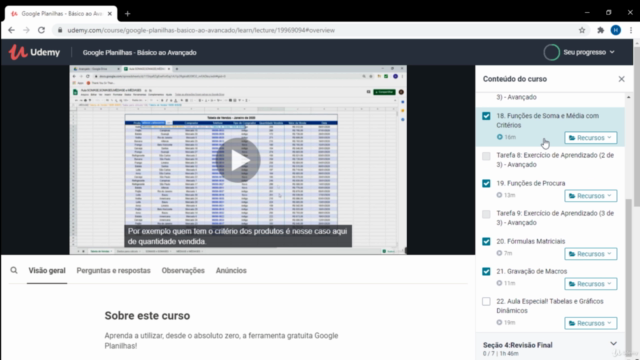This screenshot has width=640, height=360.
Task: Open lecture 21 Gravação de Macros
Action: point(531,271)
